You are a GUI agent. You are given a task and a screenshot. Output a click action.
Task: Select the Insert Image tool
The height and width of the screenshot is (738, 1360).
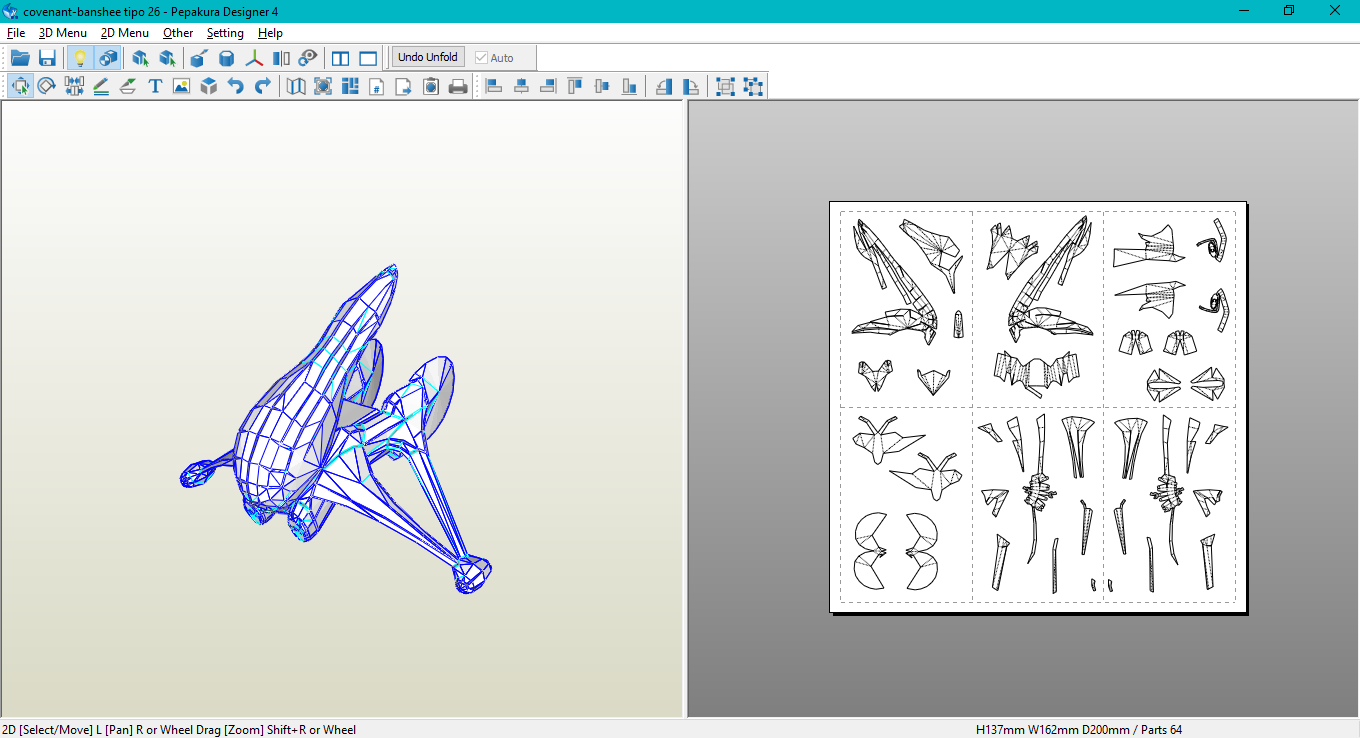click(181, 86)
